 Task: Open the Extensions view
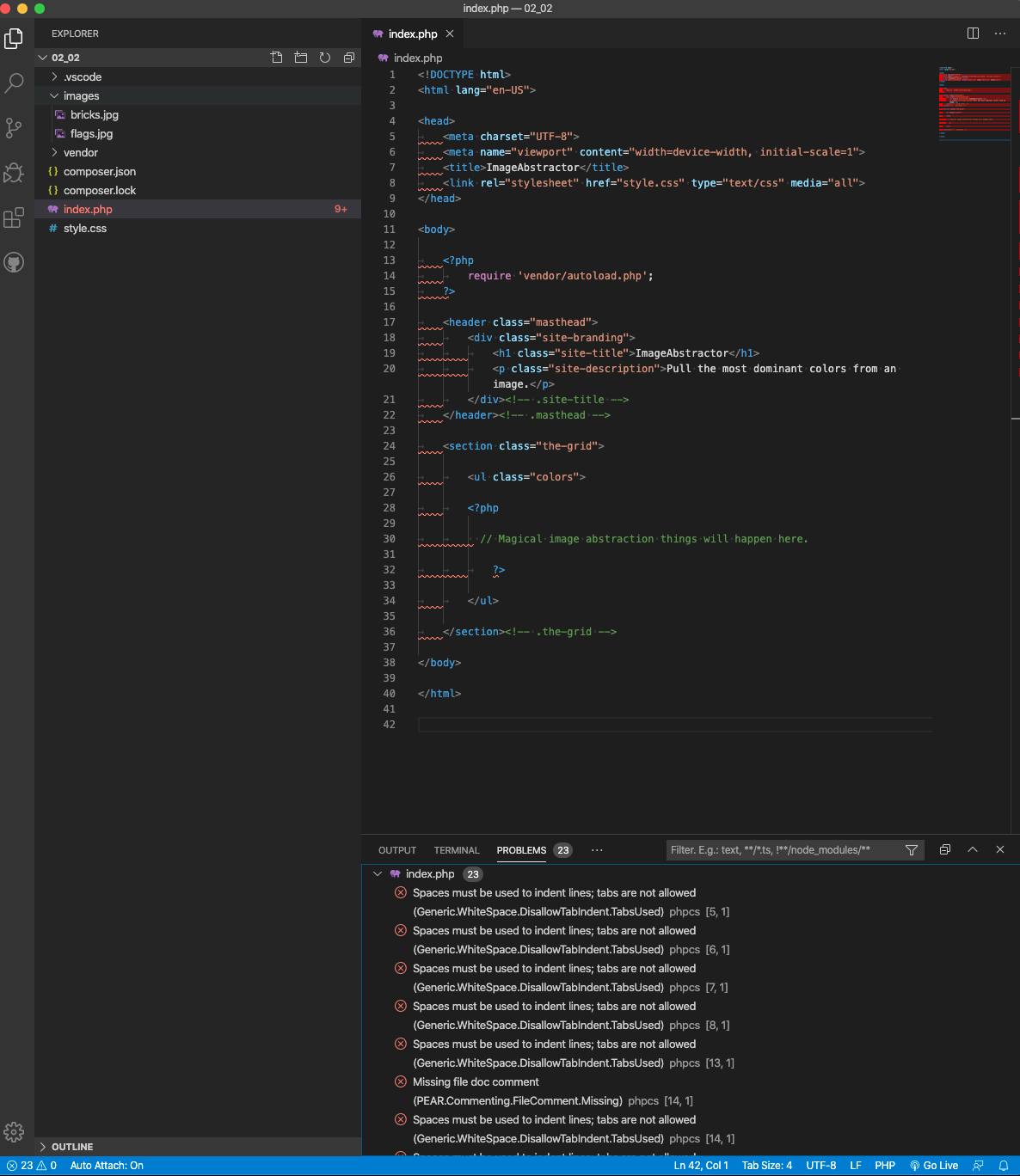pyautogui.click(x=14, y=218)
